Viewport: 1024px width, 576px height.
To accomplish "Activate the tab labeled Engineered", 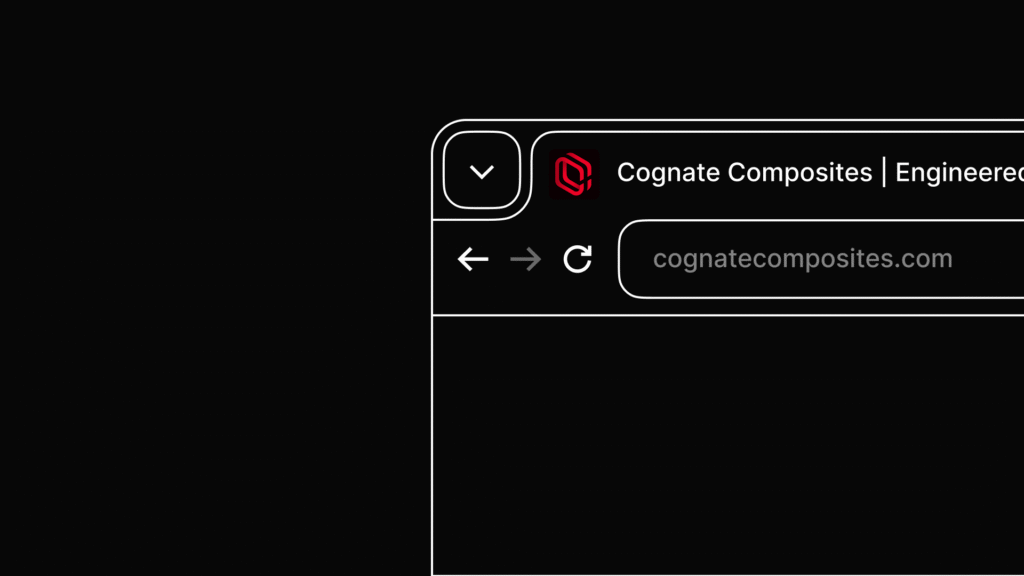I will click(x=820, y=172).
